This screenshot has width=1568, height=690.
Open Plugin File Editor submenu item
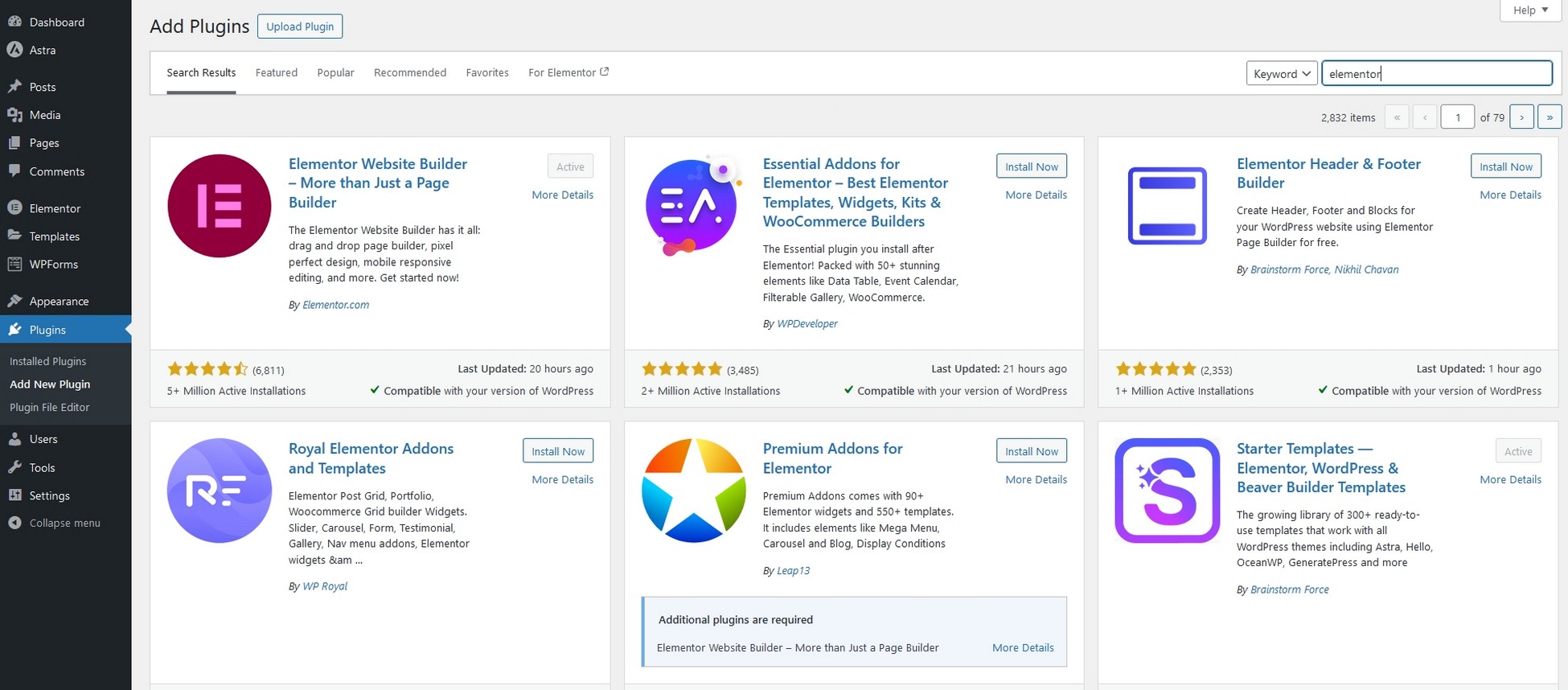coord(50,407)
